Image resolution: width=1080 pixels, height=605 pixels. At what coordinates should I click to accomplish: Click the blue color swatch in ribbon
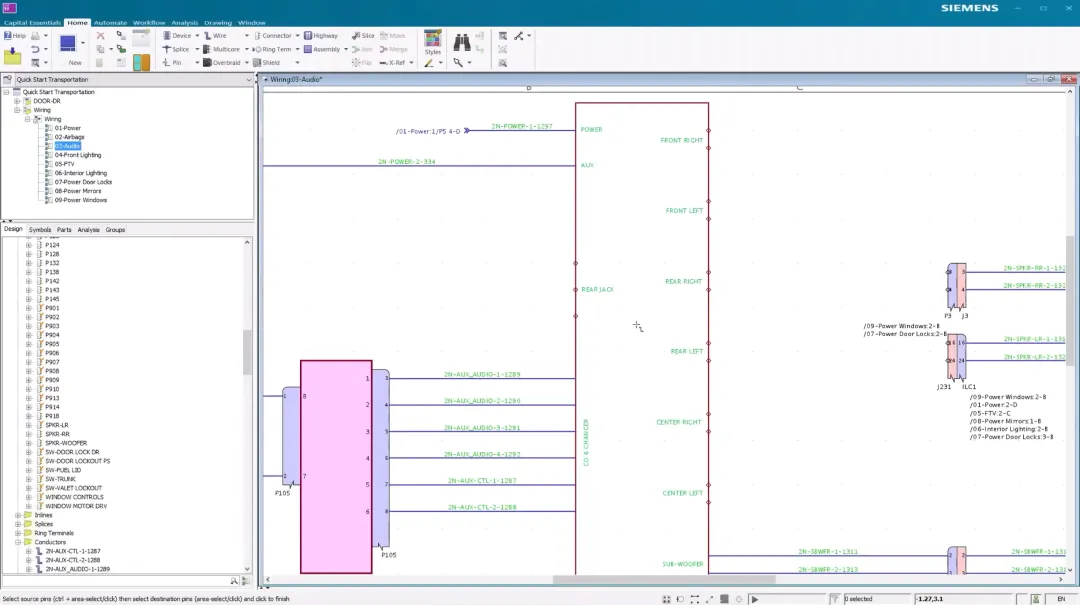click(x=68, y=43)
